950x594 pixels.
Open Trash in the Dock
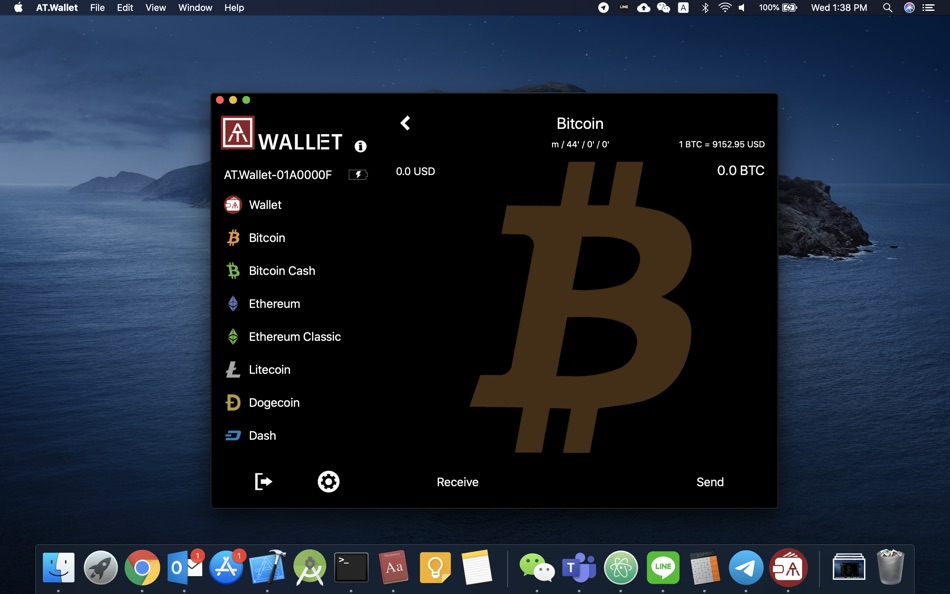[x=890, y=568]
